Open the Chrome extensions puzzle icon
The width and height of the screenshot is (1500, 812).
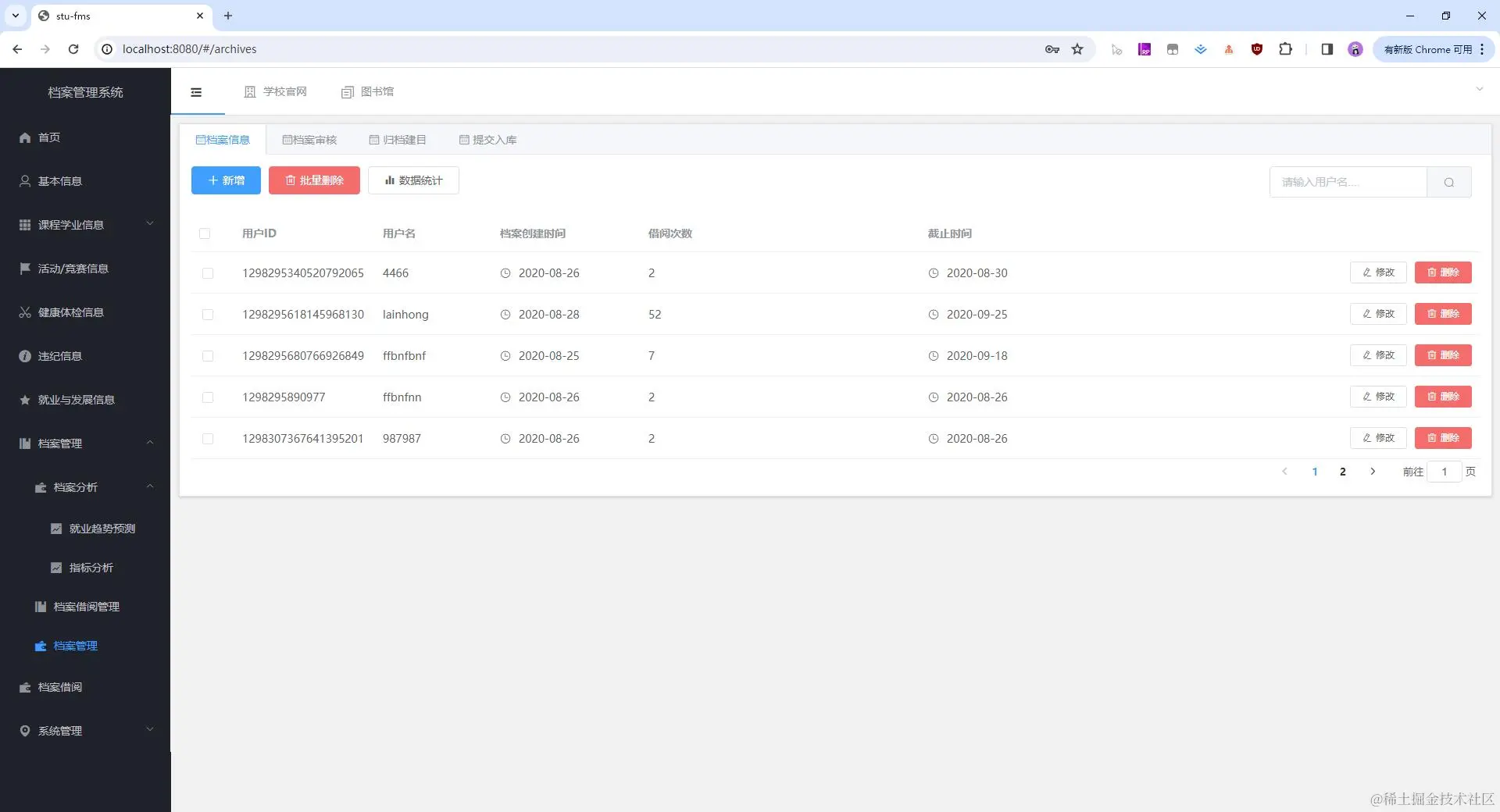tap(1285, 49)
